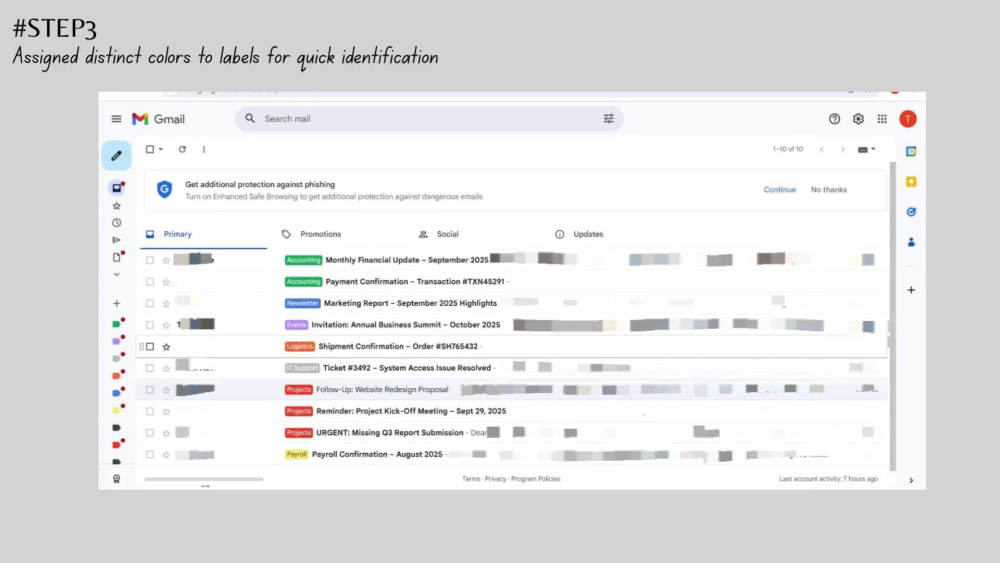
Task: Open Starred in the sidebar
Action: pyautogui.click(x=116, y=206)
